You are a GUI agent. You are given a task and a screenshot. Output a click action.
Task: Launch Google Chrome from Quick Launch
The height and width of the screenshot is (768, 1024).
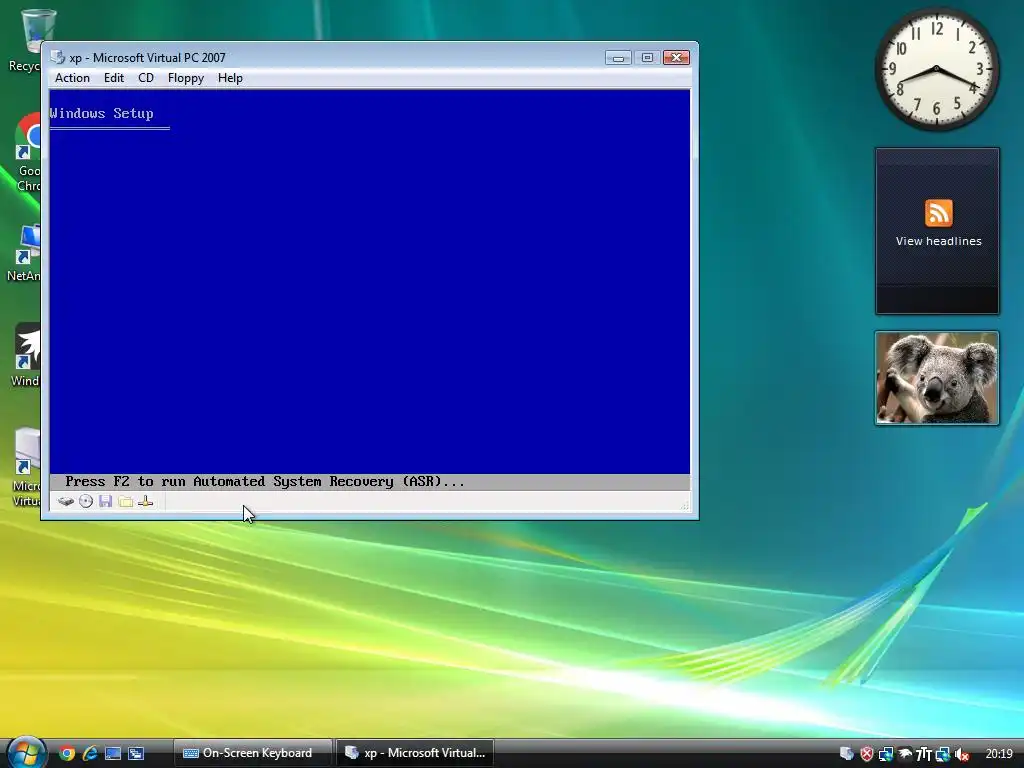click(x=67, y=754)
